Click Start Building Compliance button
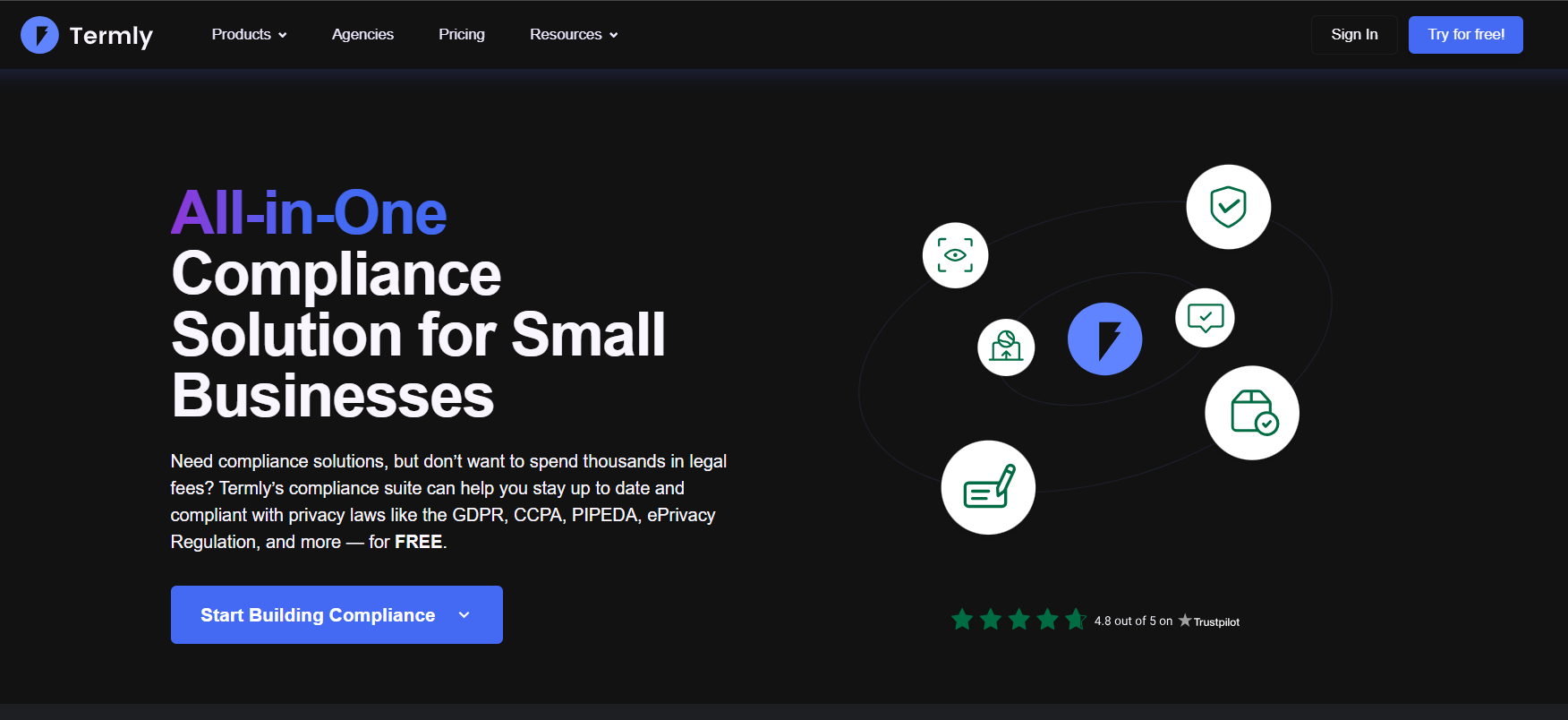This screenshot has height=720, width=1568. coord(337,614)
